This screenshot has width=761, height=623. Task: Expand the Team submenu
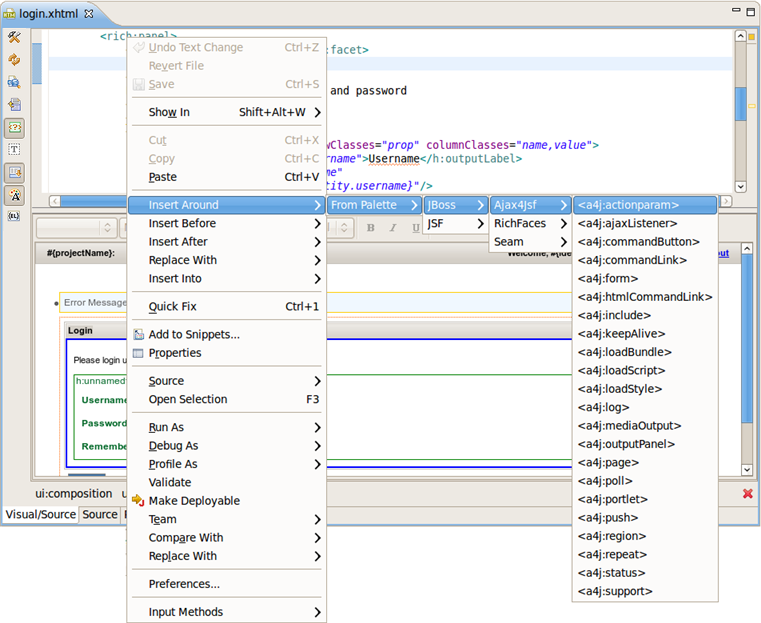[227, 519]
